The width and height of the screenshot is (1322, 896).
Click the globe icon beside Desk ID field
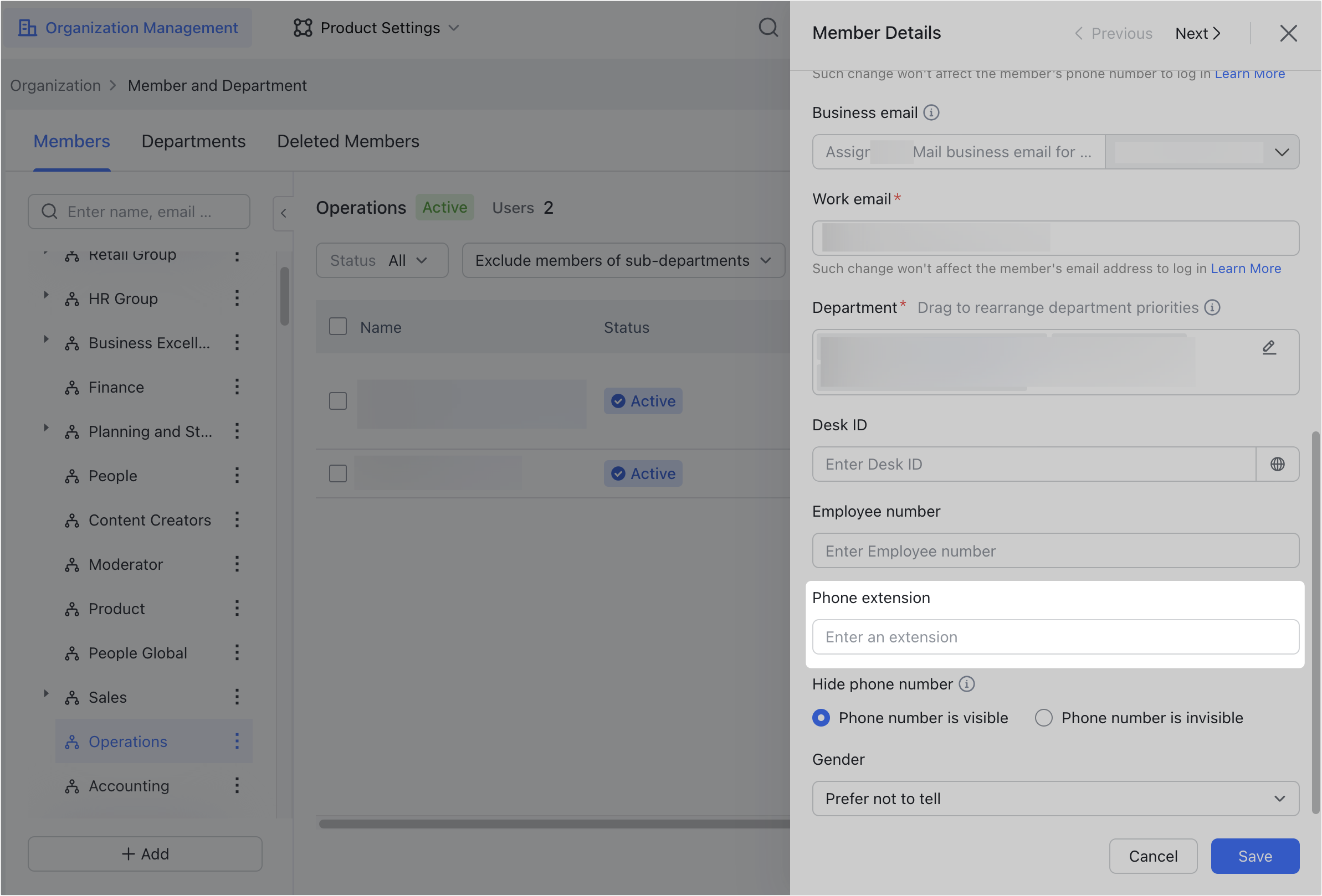[1278, 464]
